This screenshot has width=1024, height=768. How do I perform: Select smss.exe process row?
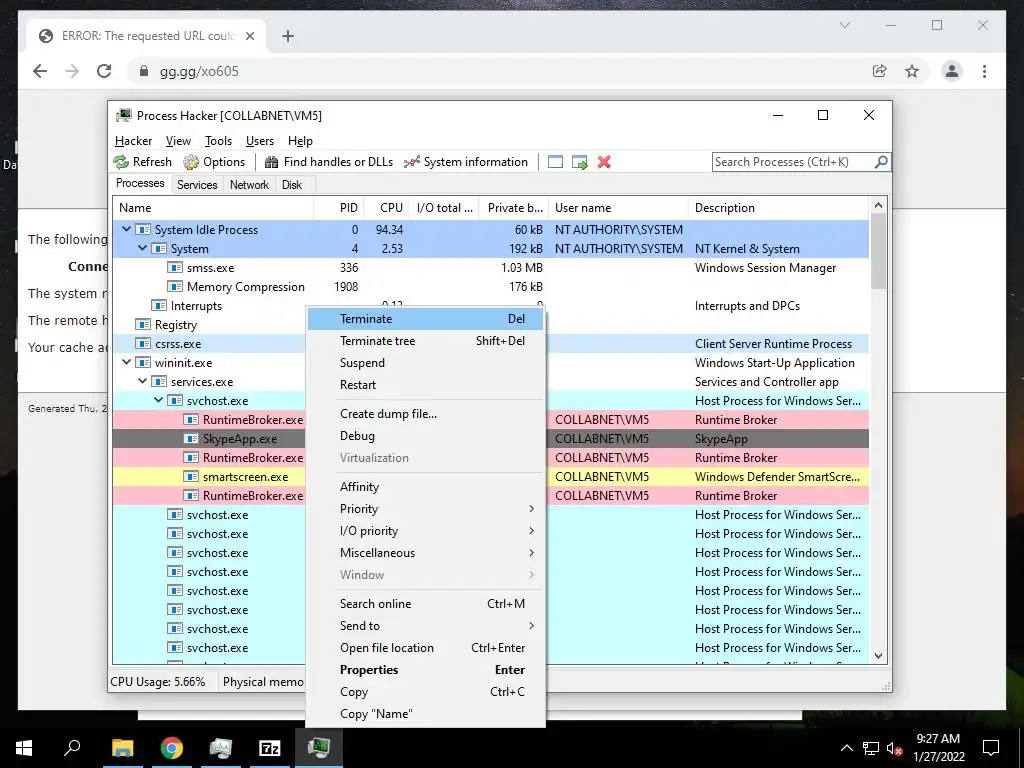490,268
